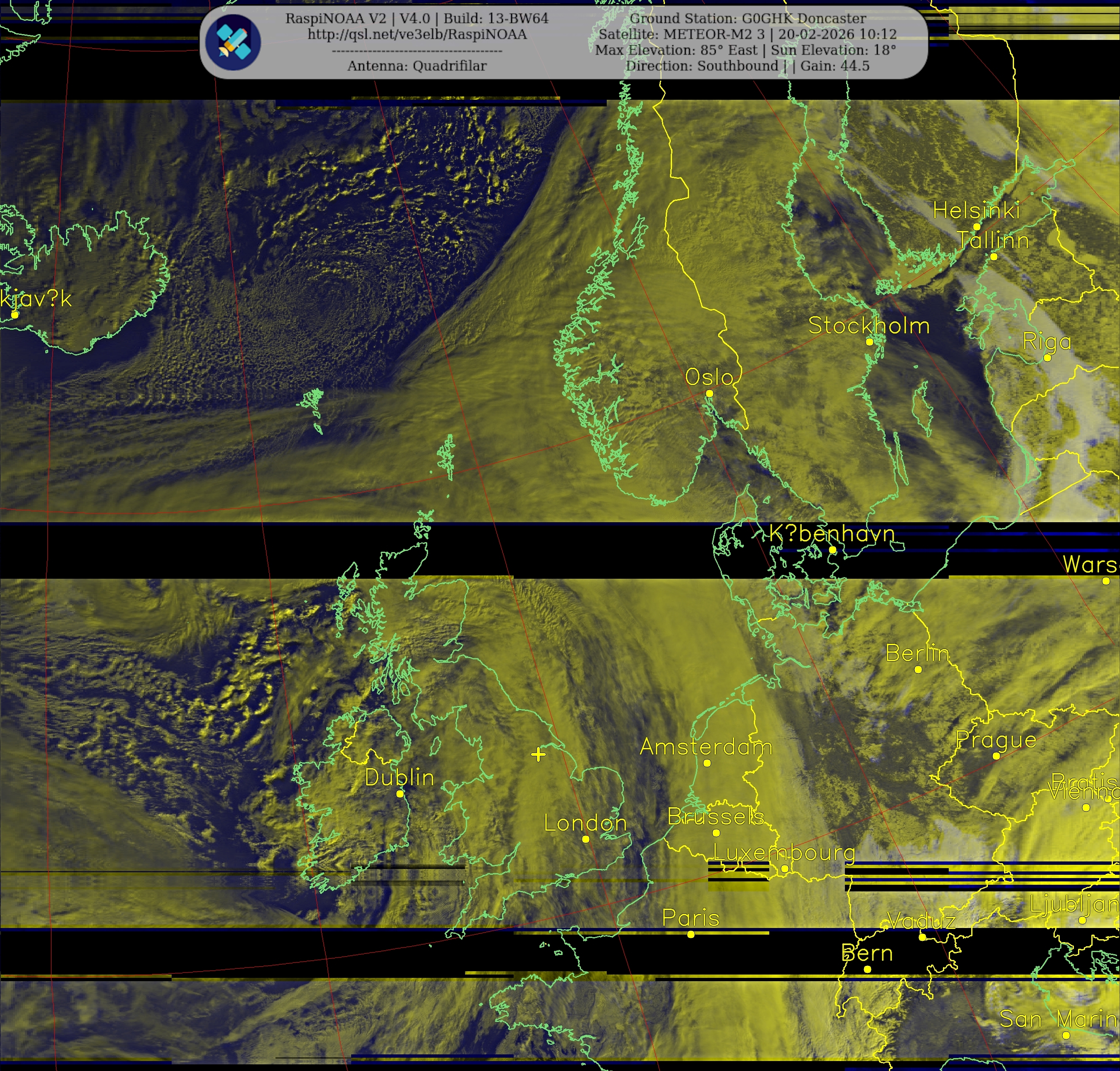The image size is (1120, 1071).
Task: Click the Helsinki city label
Action: pyautogui.click(x=976, y=211)
